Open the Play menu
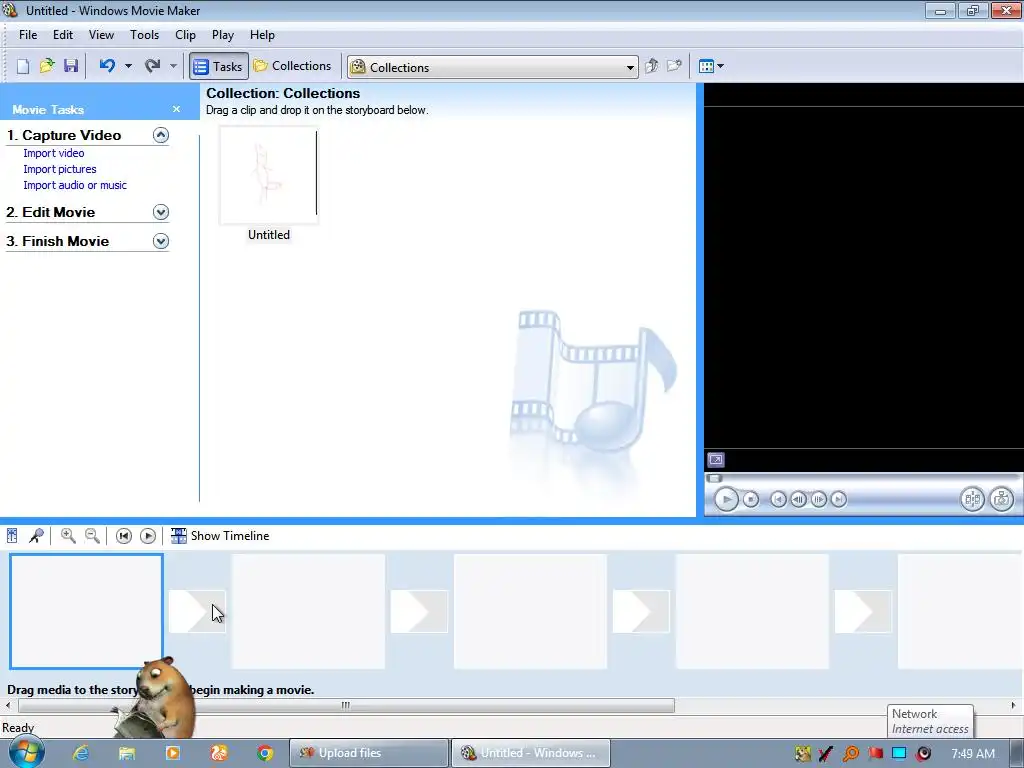1024x768 pixels. tap(223, 35)
